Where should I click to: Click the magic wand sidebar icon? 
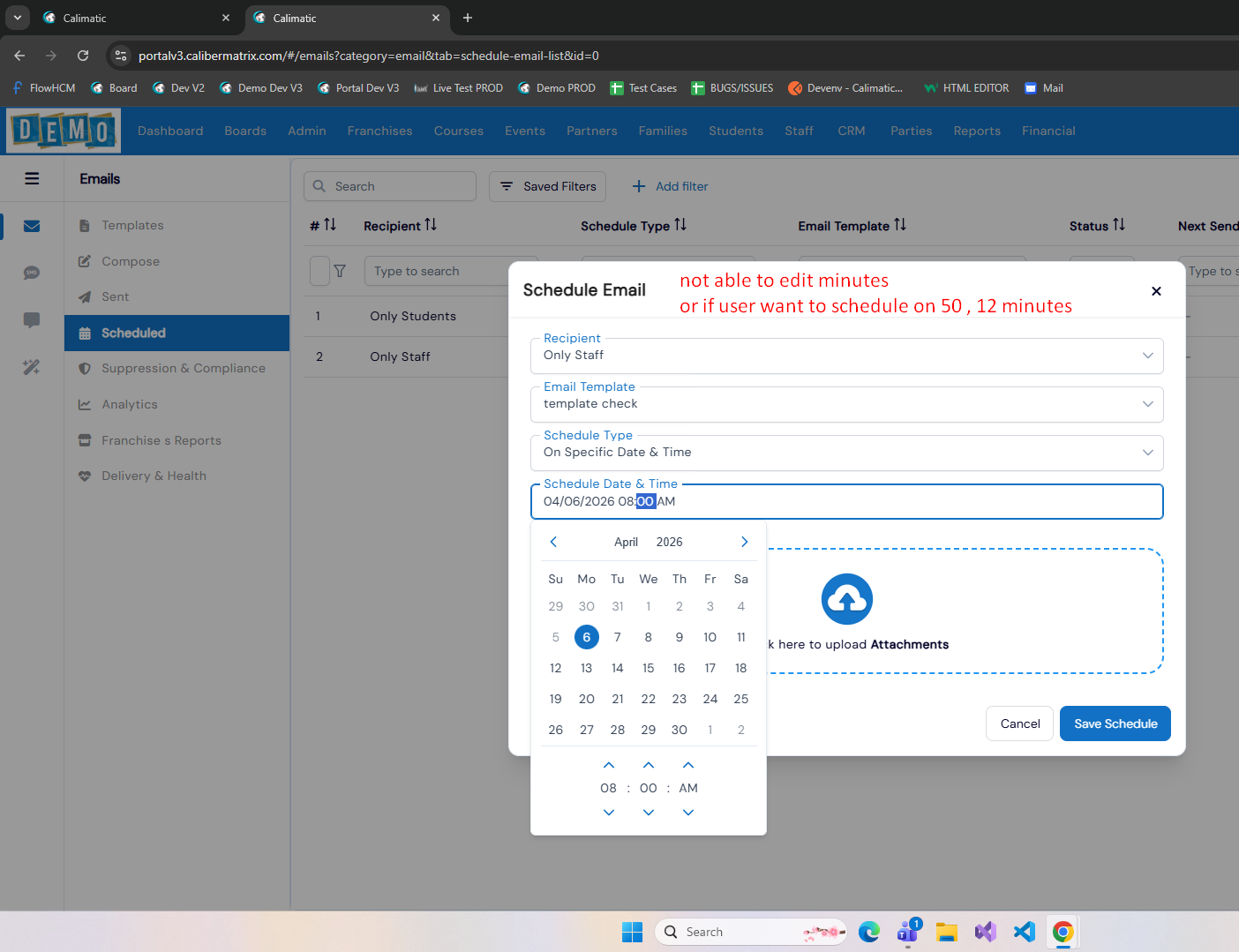tap(32, 367)
